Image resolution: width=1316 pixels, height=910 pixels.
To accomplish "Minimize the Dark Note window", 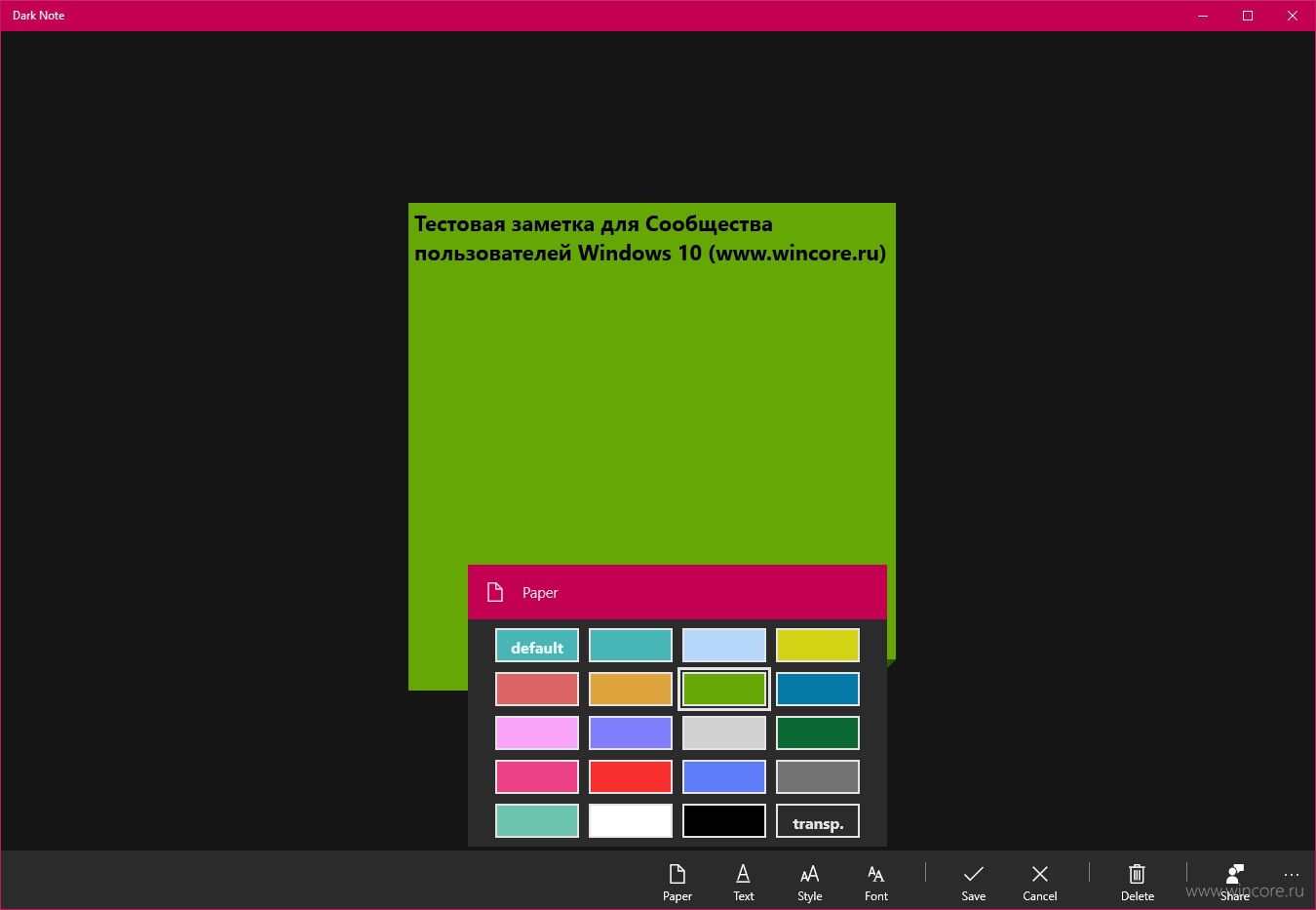I will click(x=1203, y=16).
